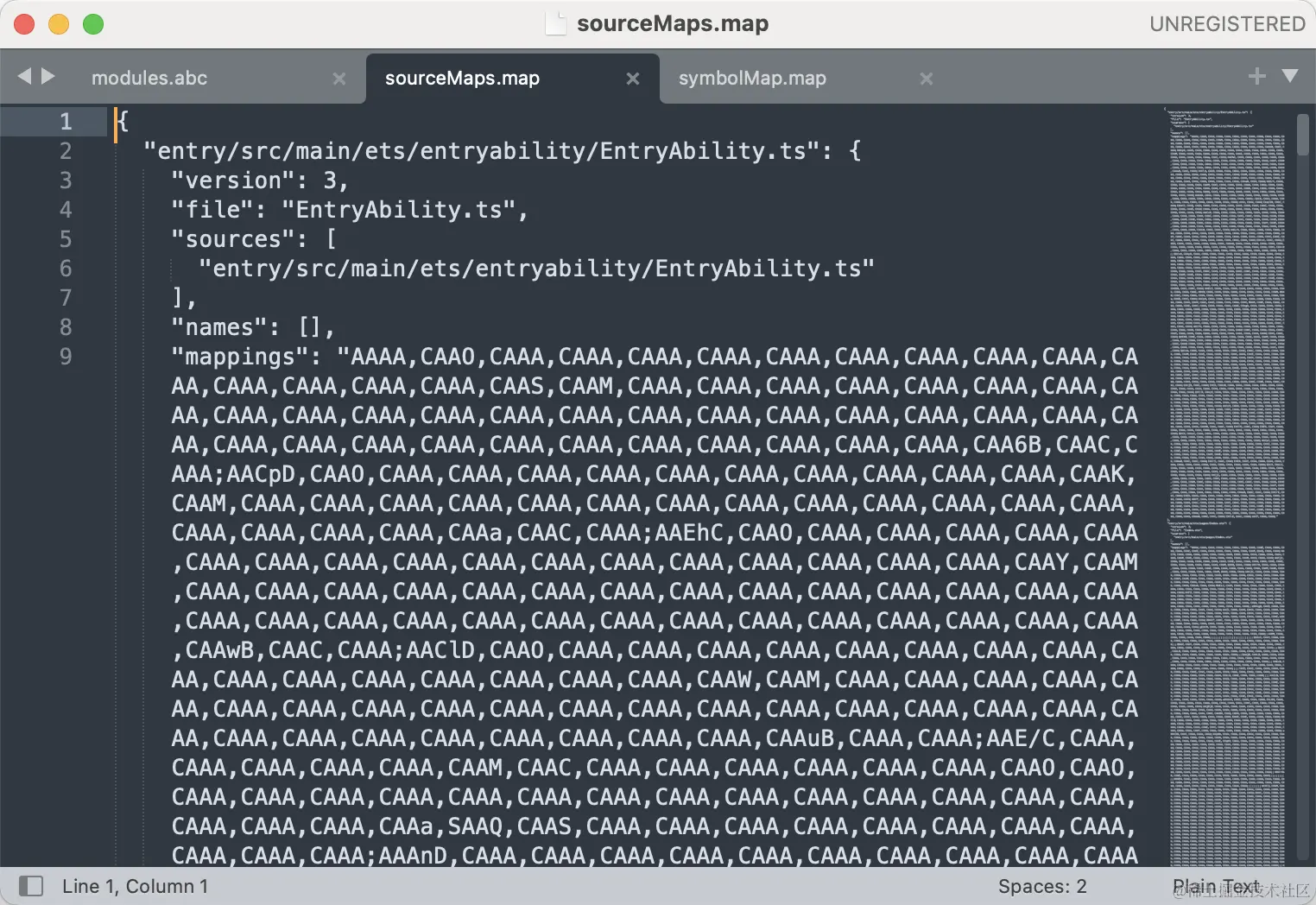Click the "sources": [ line

click(254, 239)
